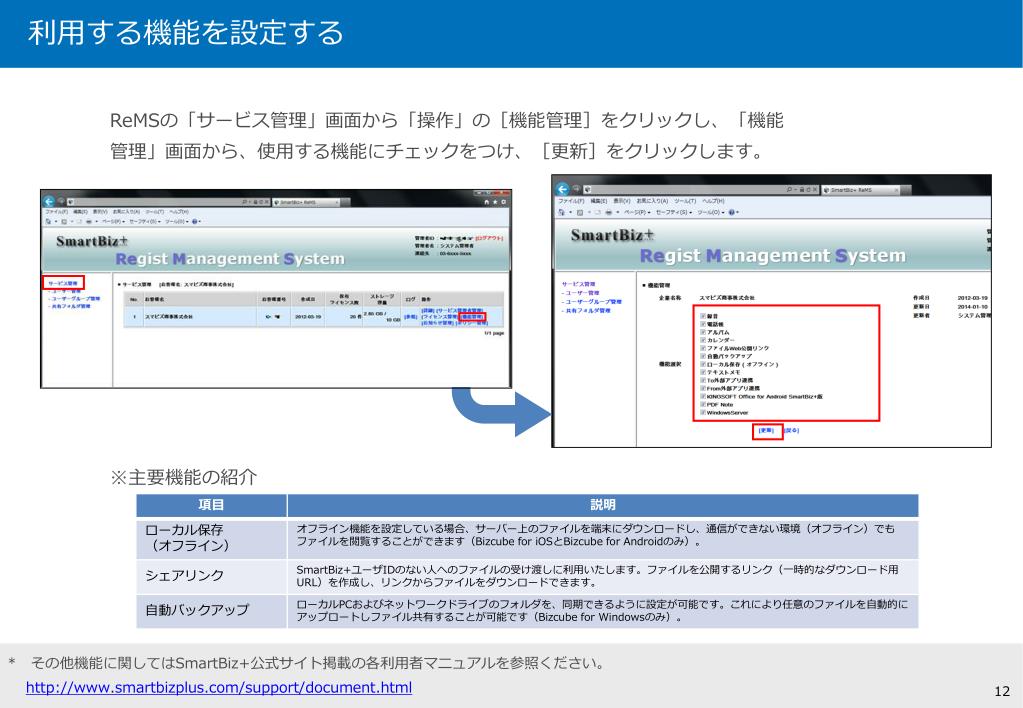Open the セーフティ(S) dropdown in the サービス管理 window
Viewport: 1023px width, 708px height.
pyautogui.click(x=145, y=221)
